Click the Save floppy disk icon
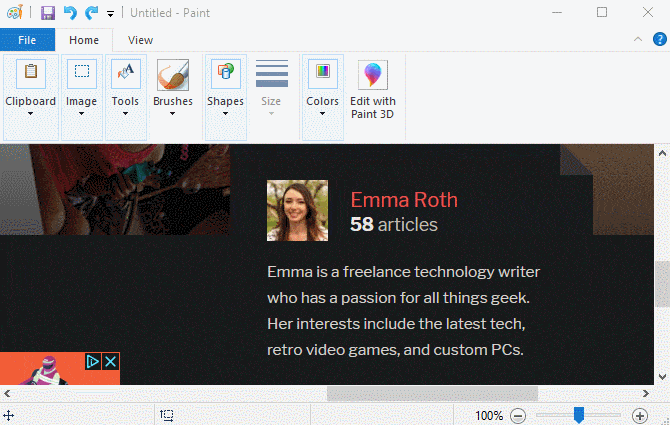The width and height of the screenshot is (670, 425). (x=48, y=13)
